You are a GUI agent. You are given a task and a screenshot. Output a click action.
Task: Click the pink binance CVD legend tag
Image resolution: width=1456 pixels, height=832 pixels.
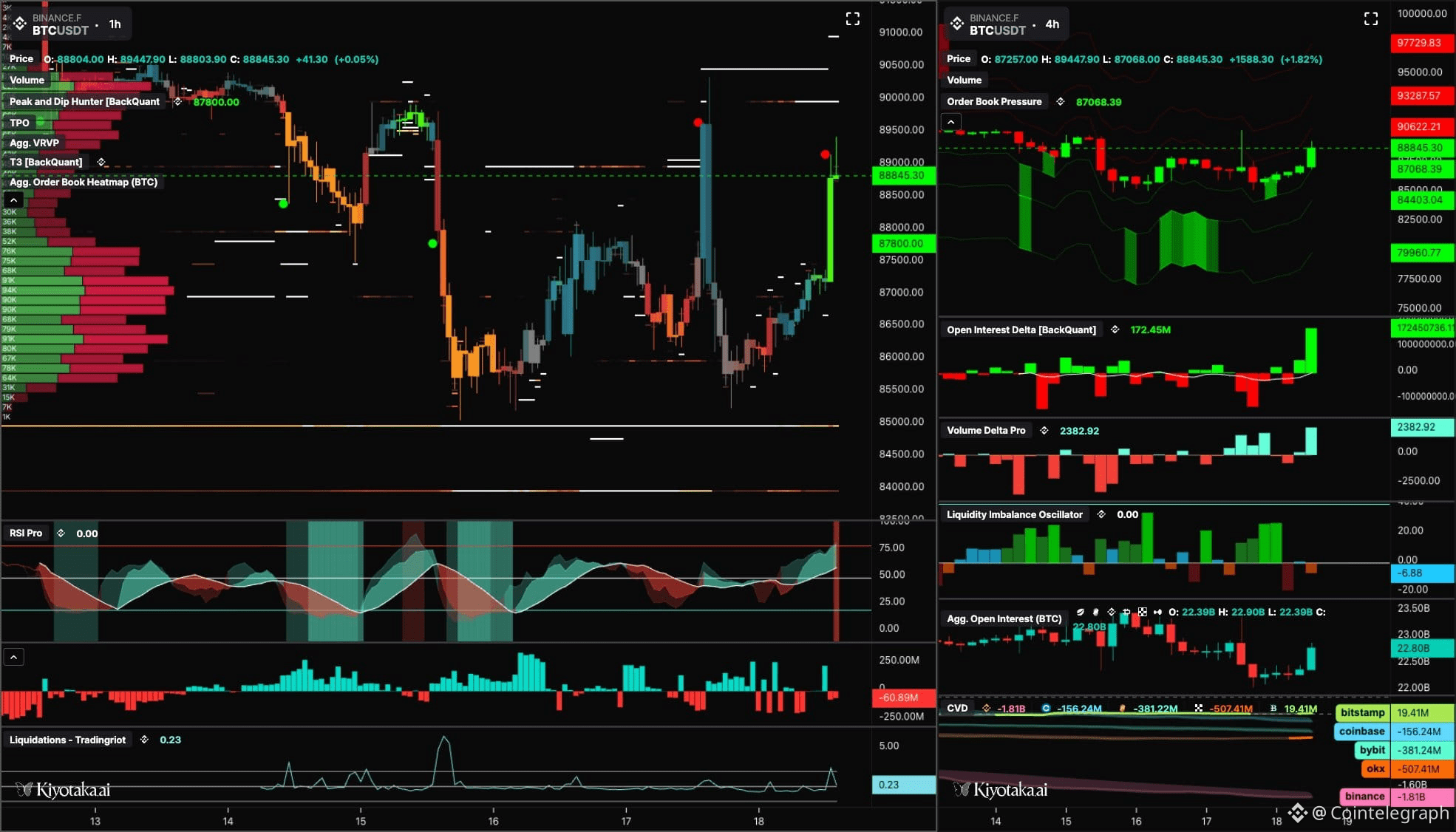point(1364,797)
